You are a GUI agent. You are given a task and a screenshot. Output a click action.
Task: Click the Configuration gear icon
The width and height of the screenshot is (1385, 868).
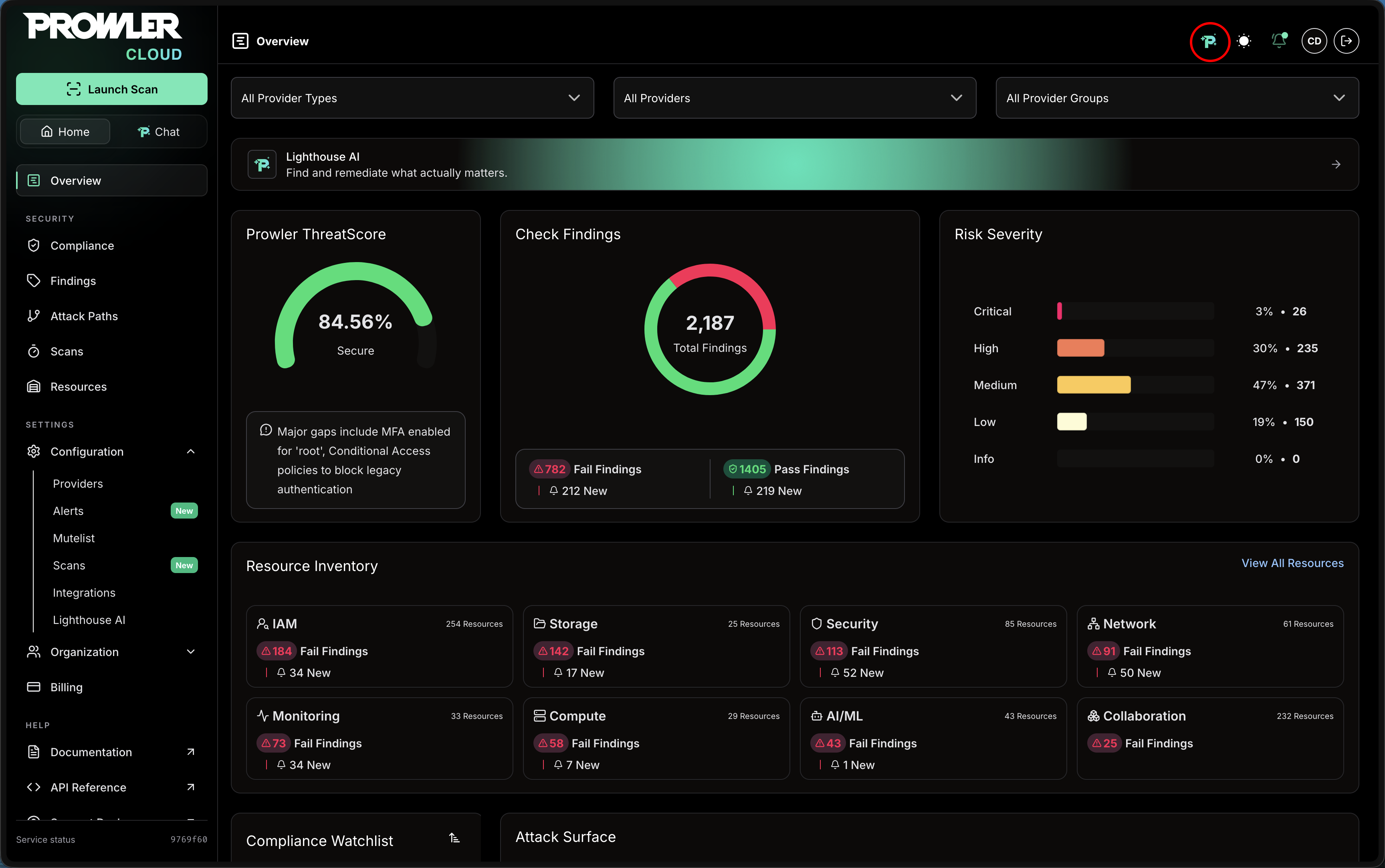(34, 451)
